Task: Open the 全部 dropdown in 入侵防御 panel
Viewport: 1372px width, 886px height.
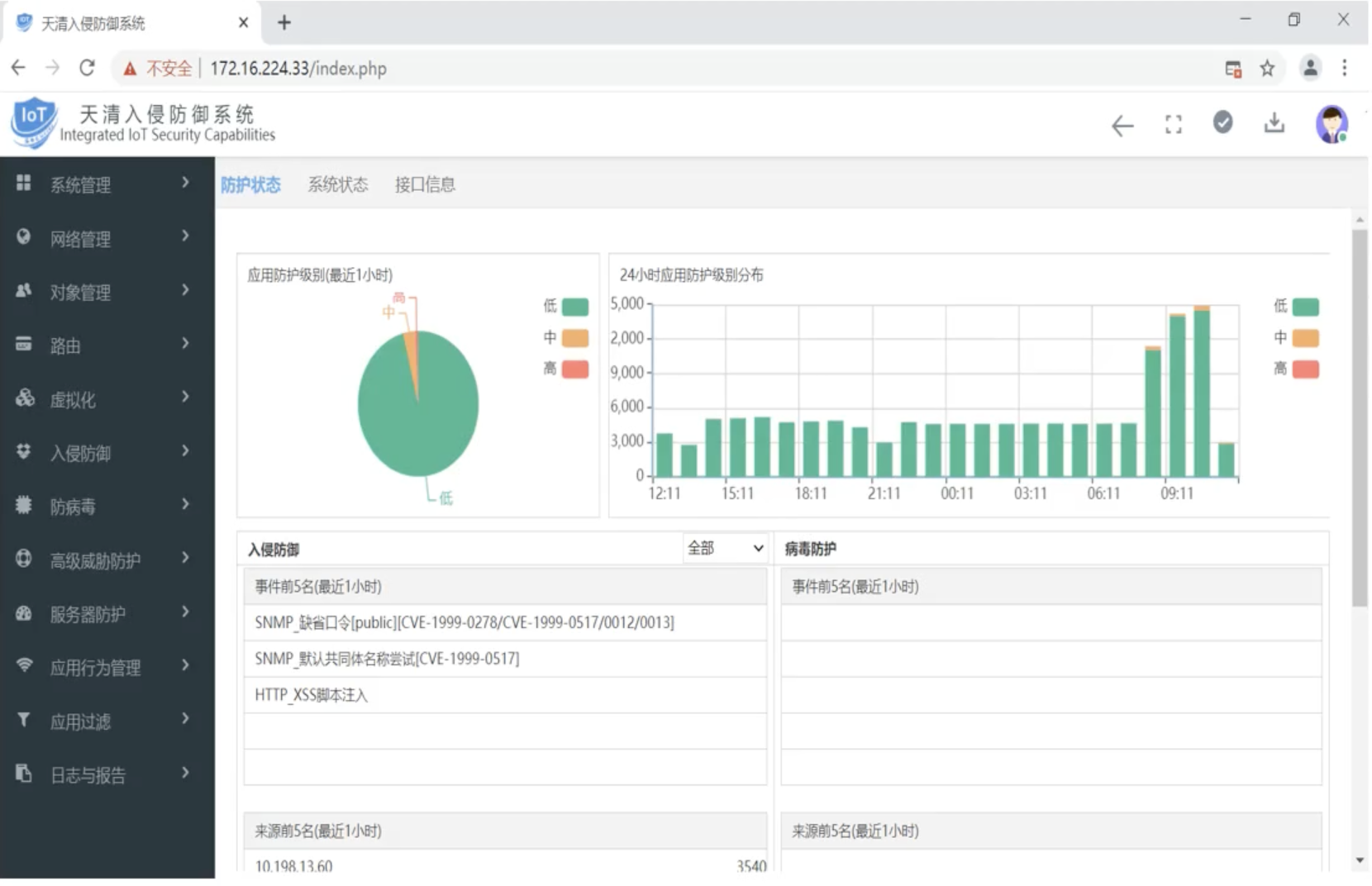Action: click(x=725, y=548)
